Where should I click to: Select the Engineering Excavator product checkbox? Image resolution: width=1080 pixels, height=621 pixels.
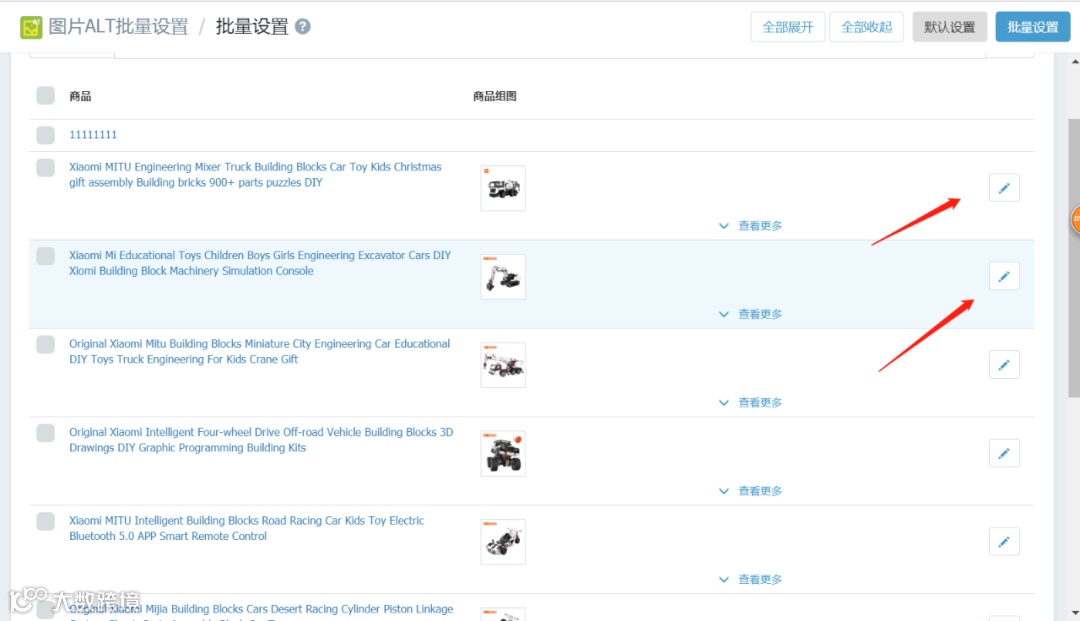click(x=45, y=256)
